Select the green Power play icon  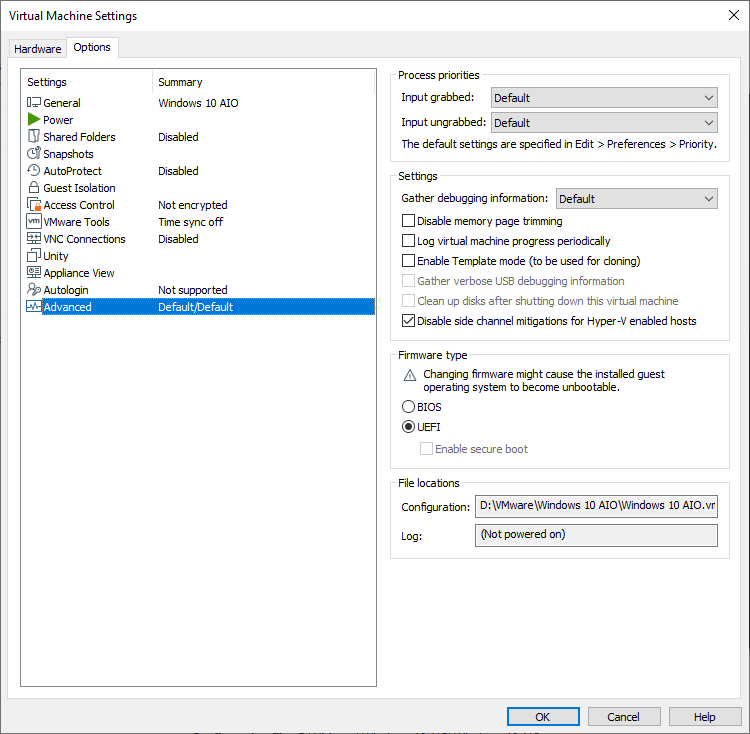pos(34,120)
